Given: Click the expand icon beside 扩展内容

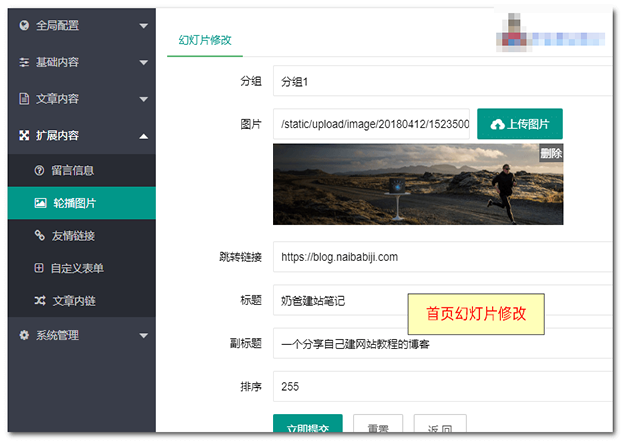Looking at the screenshot, I should pos(24,135).
